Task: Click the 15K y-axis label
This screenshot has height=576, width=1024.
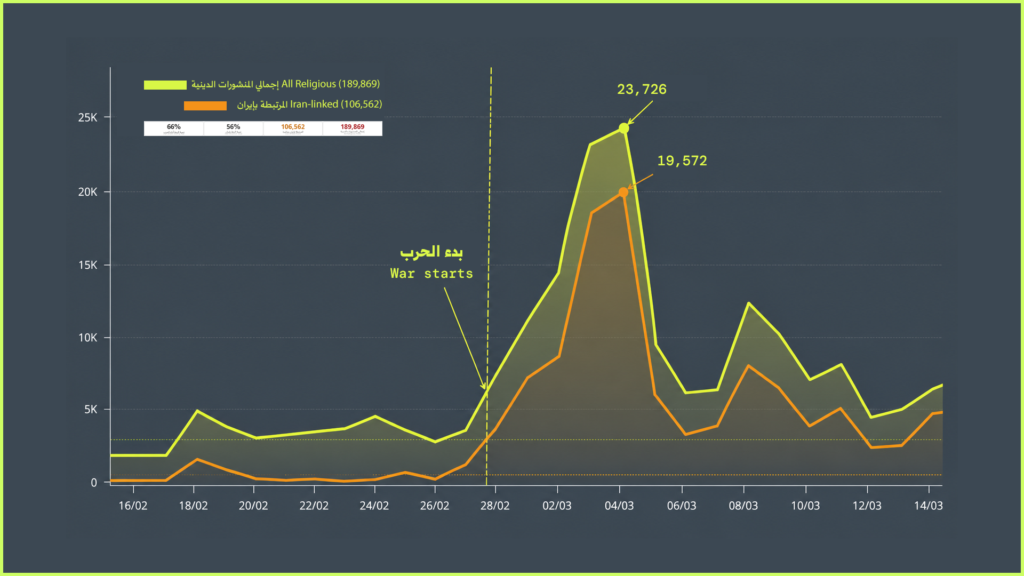Action: pos(88,265)
